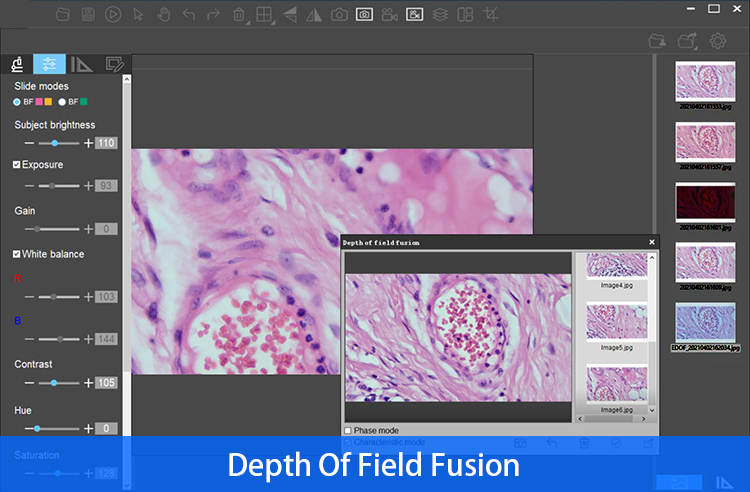
Task: Click the fusion dialog horizontal scroll-left arrow
Action: click(580, 419)
